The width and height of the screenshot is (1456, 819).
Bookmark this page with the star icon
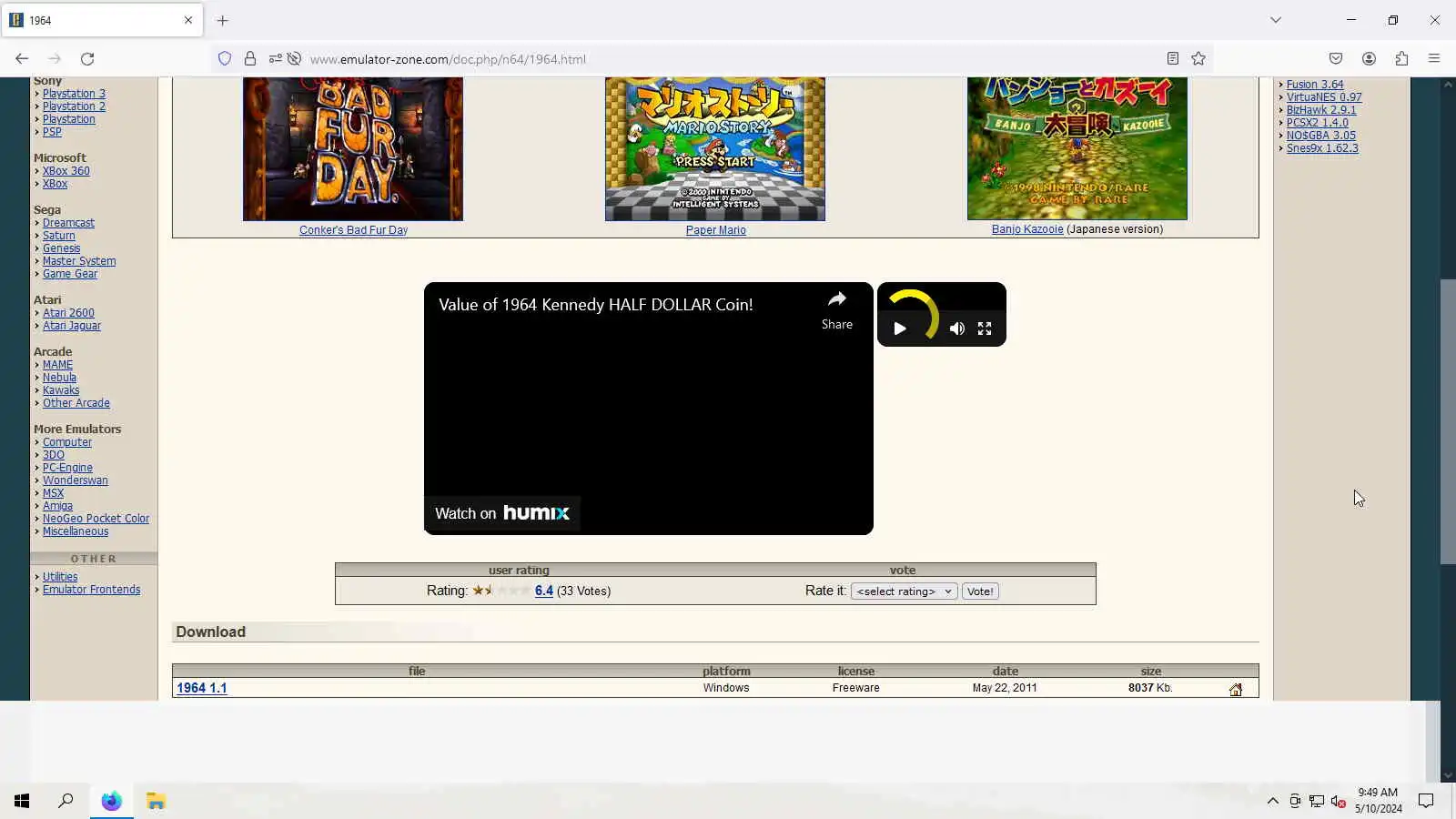[1198, 59]
